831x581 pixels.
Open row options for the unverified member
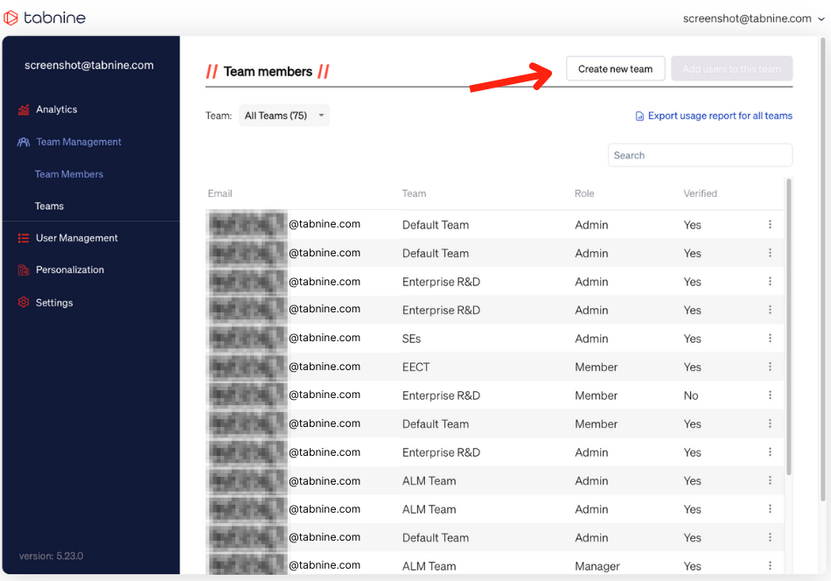[x=770, y=396]
